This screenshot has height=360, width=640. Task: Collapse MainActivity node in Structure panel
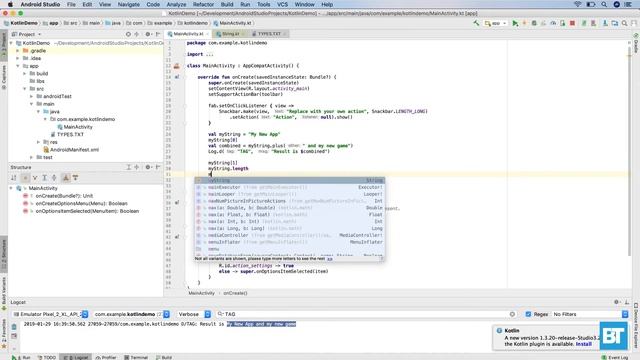point(11,188)
